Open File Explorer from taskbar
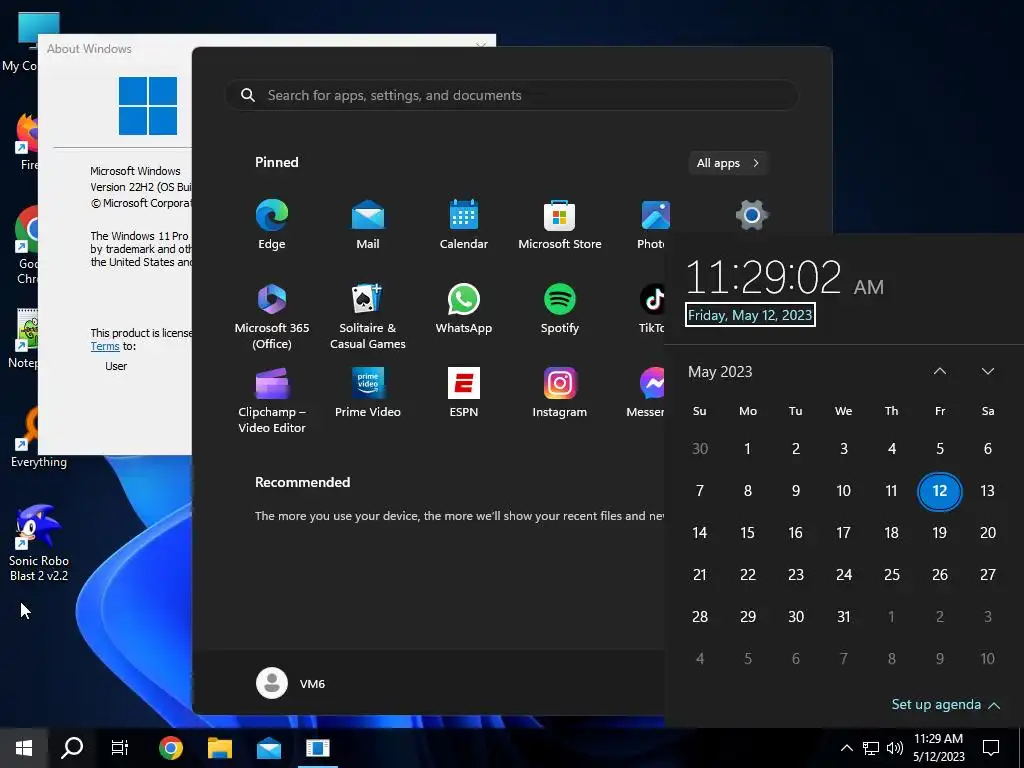Screen dimensions: 1024x768 (219, 748)
